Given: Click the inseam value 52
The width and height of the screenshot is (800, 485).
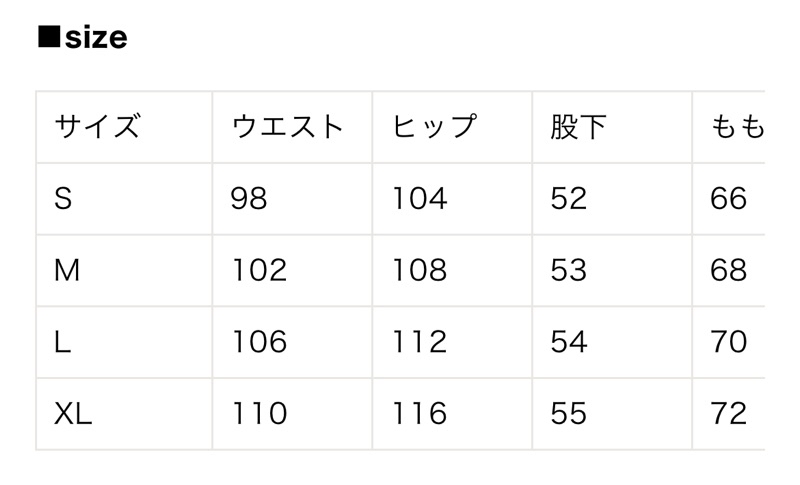Looking at the screenshot, I should point(568,199).
